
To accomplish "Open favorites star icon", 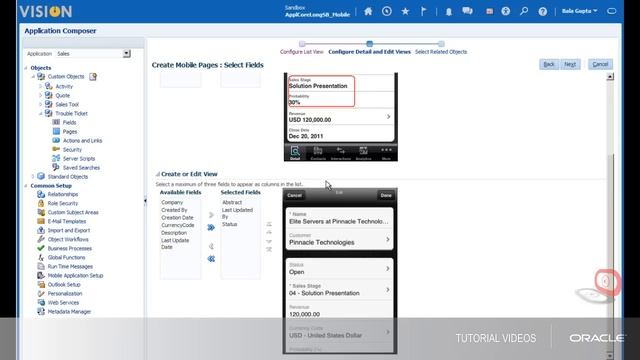I will pos(405,11).
